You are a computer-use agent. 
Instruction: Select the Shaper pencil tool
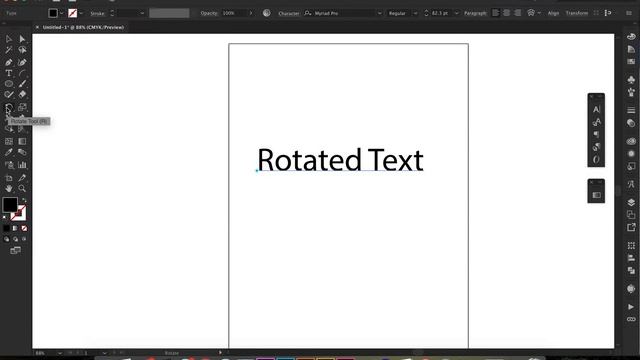point(9,94)
